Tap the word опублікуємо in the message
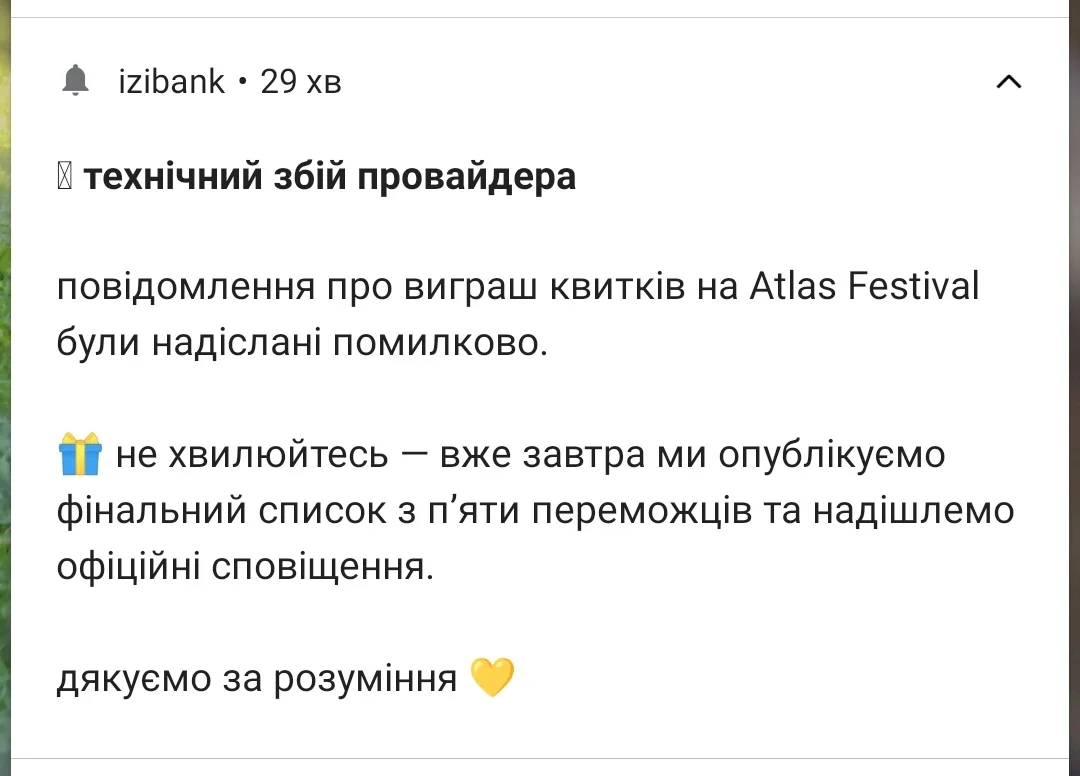The image size is (1080, 776). click(832, 456)
